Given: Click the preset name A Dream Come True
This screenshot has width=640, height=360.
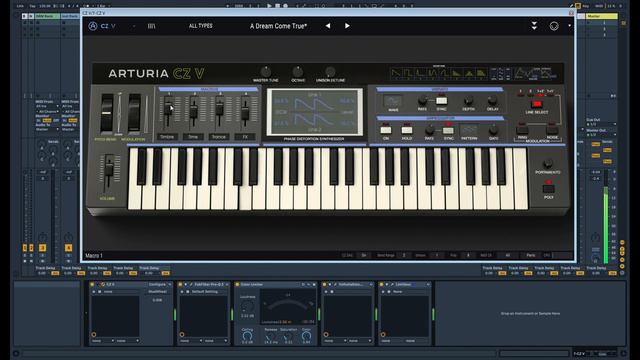Looking at the screenshot, I should tap(278, 26).
